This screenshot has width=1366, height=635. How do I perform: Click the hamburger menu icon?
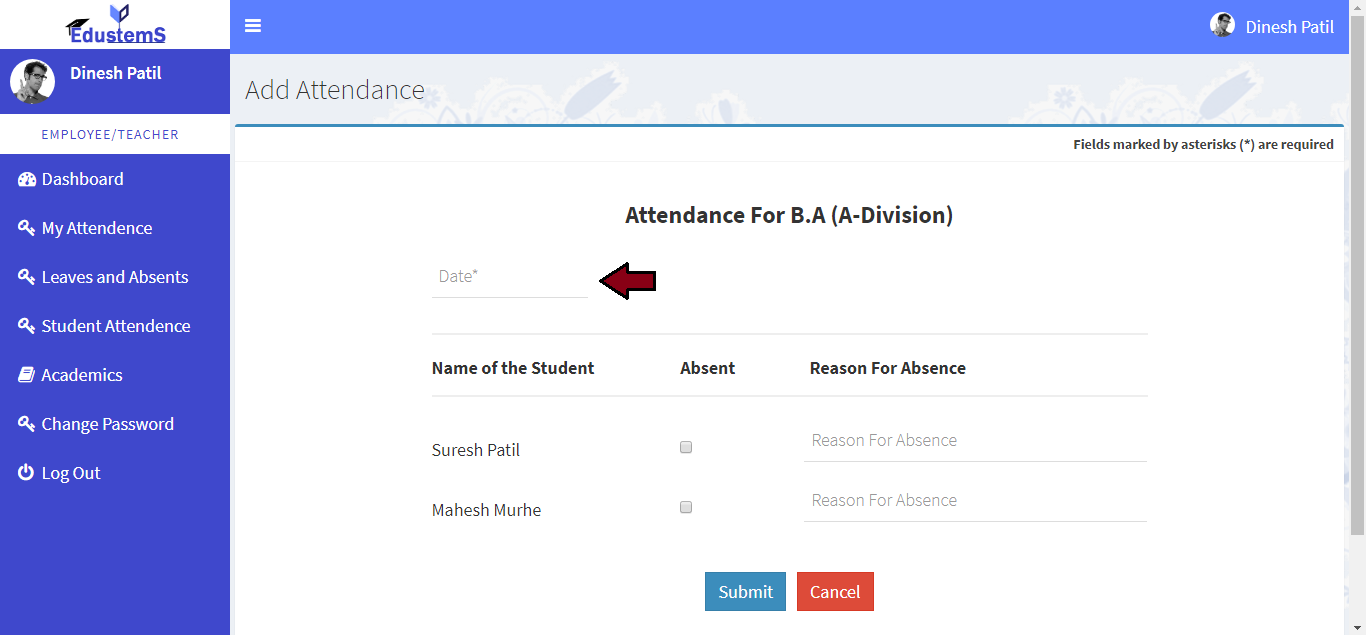[253, 26]
